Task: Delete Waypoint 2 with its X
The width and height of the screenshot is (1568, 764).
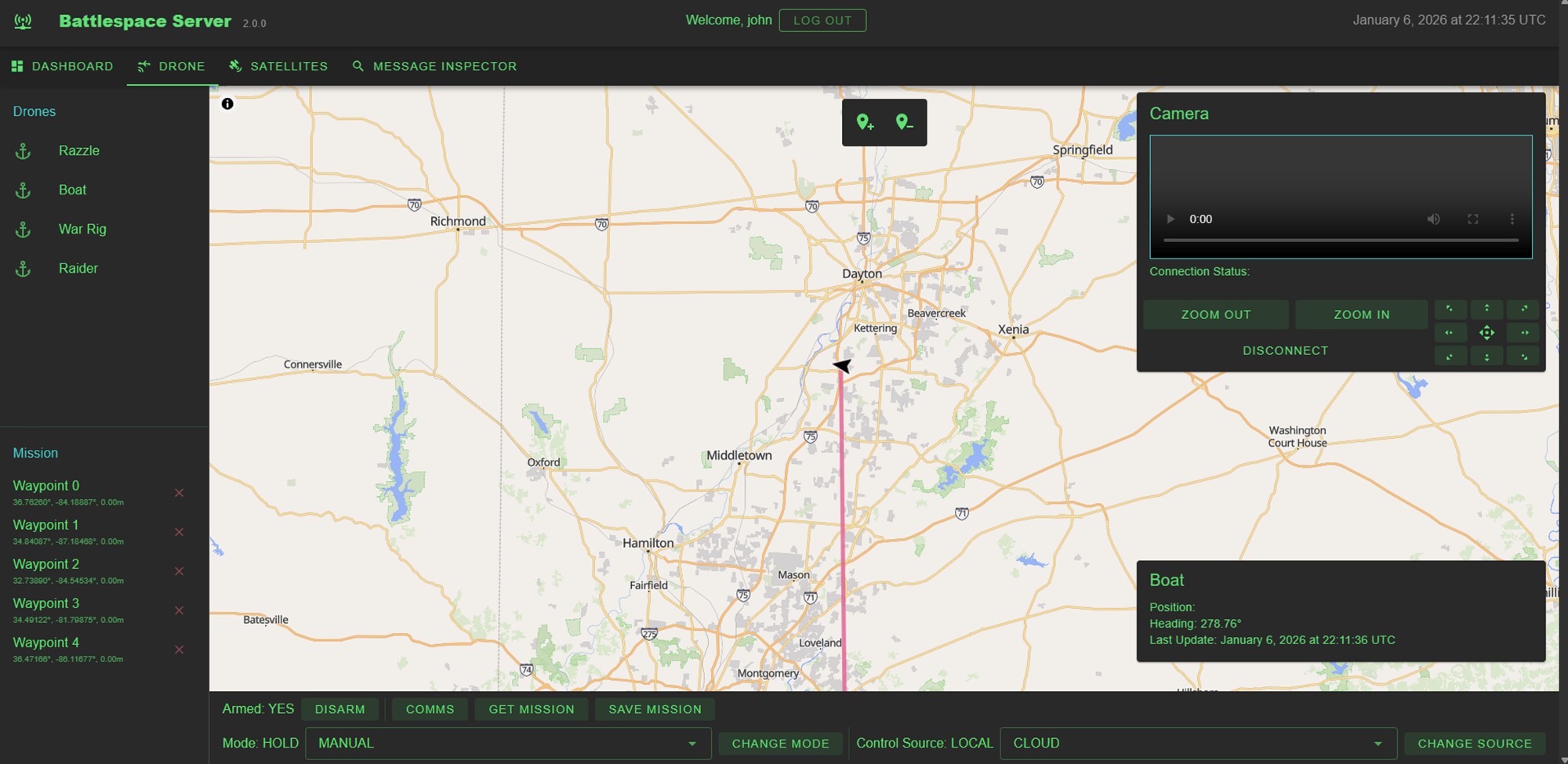Action: [x=179, y=571]
